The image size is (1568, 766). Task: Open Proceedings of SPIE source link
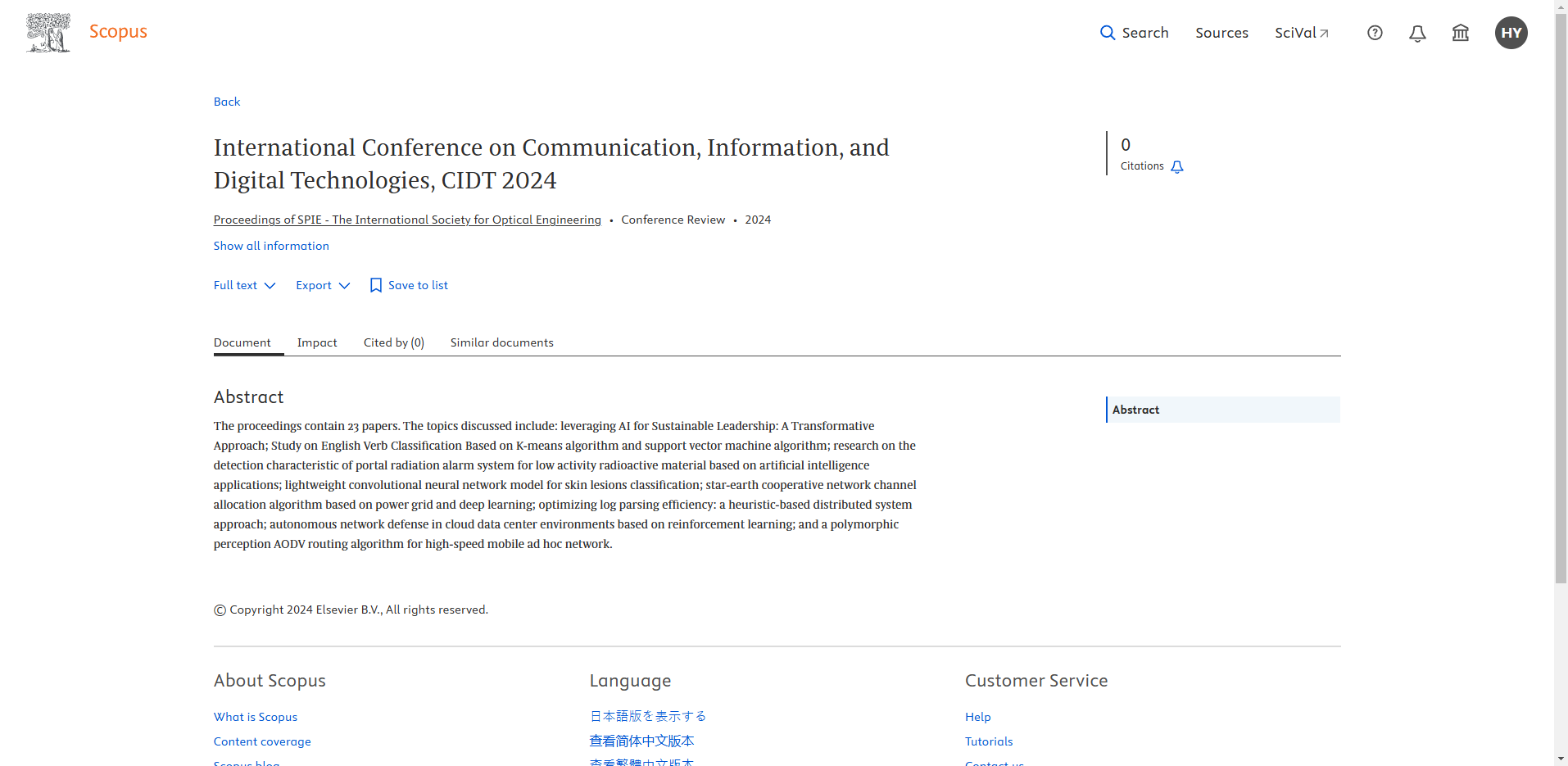point(407,220)
